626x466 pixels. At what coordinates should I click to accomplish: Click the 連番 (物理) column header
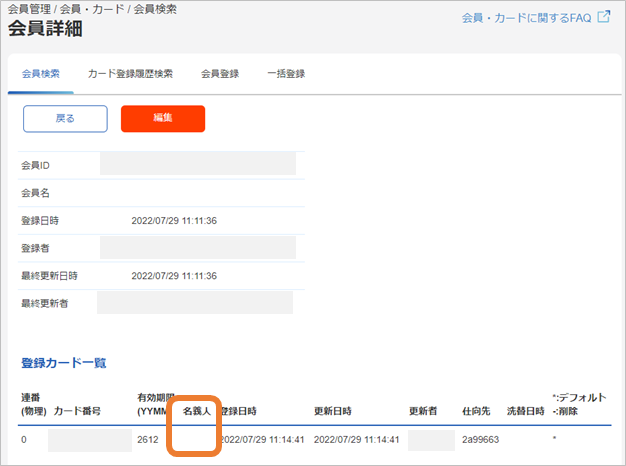click(34, 404)
